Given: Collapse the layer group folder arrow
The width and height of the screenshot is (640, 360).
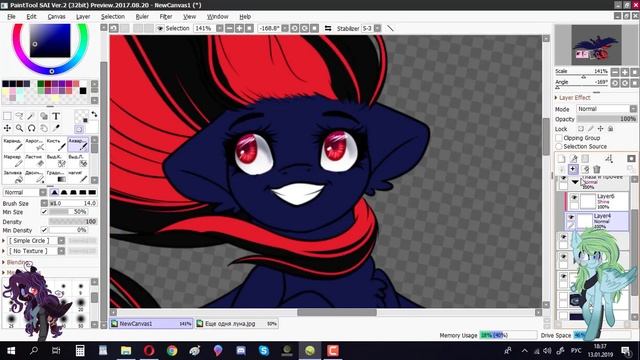Looking at the screenshot, I should point(575,182).
